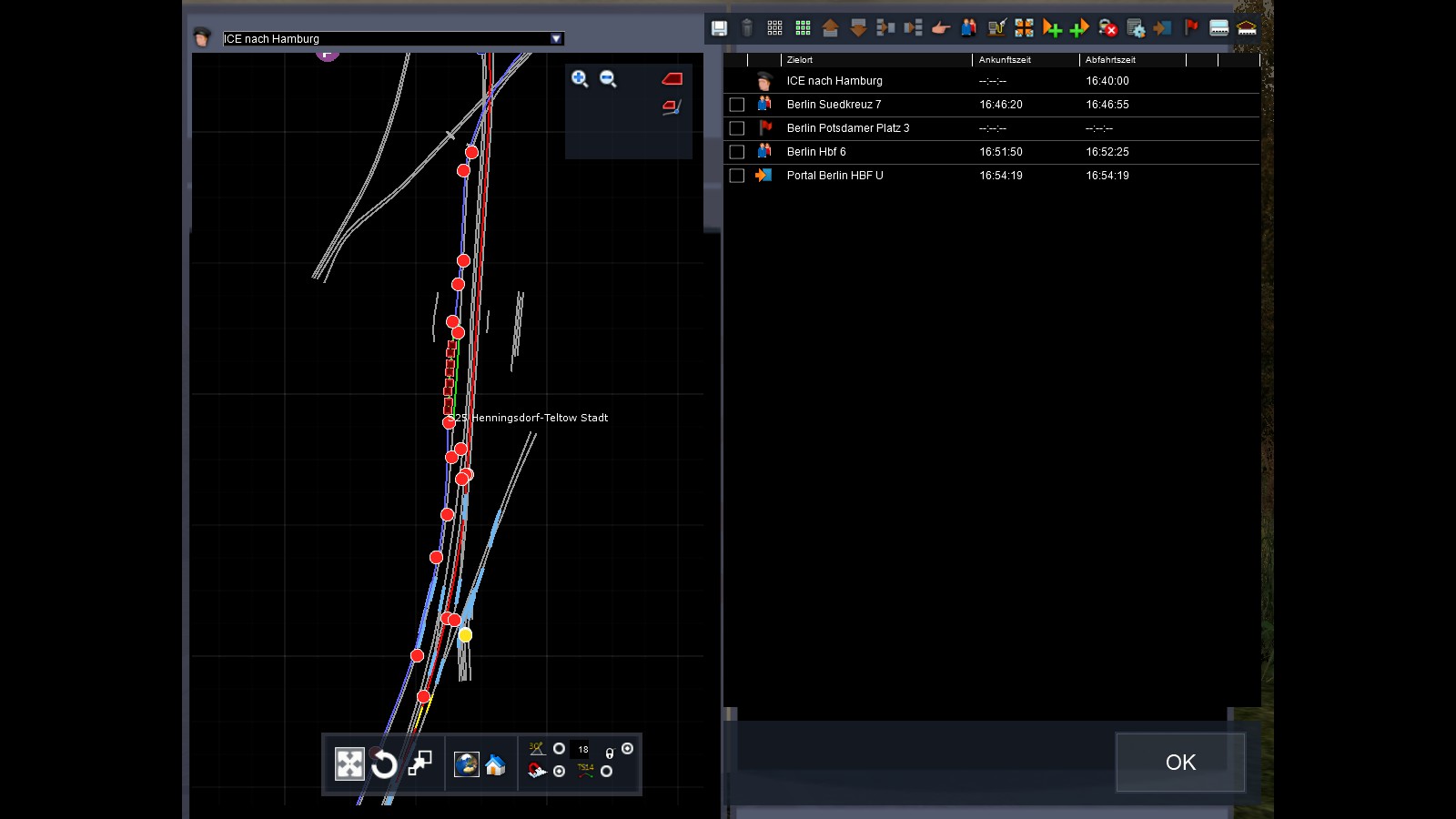The image size is (1456, 819).
Task: Check the Berlin Potsdamer Platz 3 checkbox
Action: (737, 128)
